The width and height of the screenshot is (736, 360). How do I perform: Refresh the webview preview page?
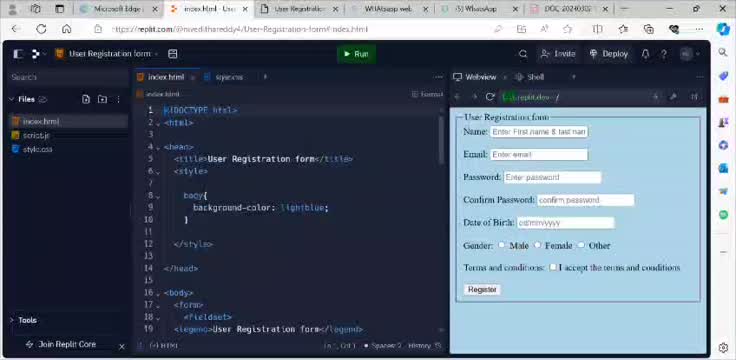click(x=490, y=97)
